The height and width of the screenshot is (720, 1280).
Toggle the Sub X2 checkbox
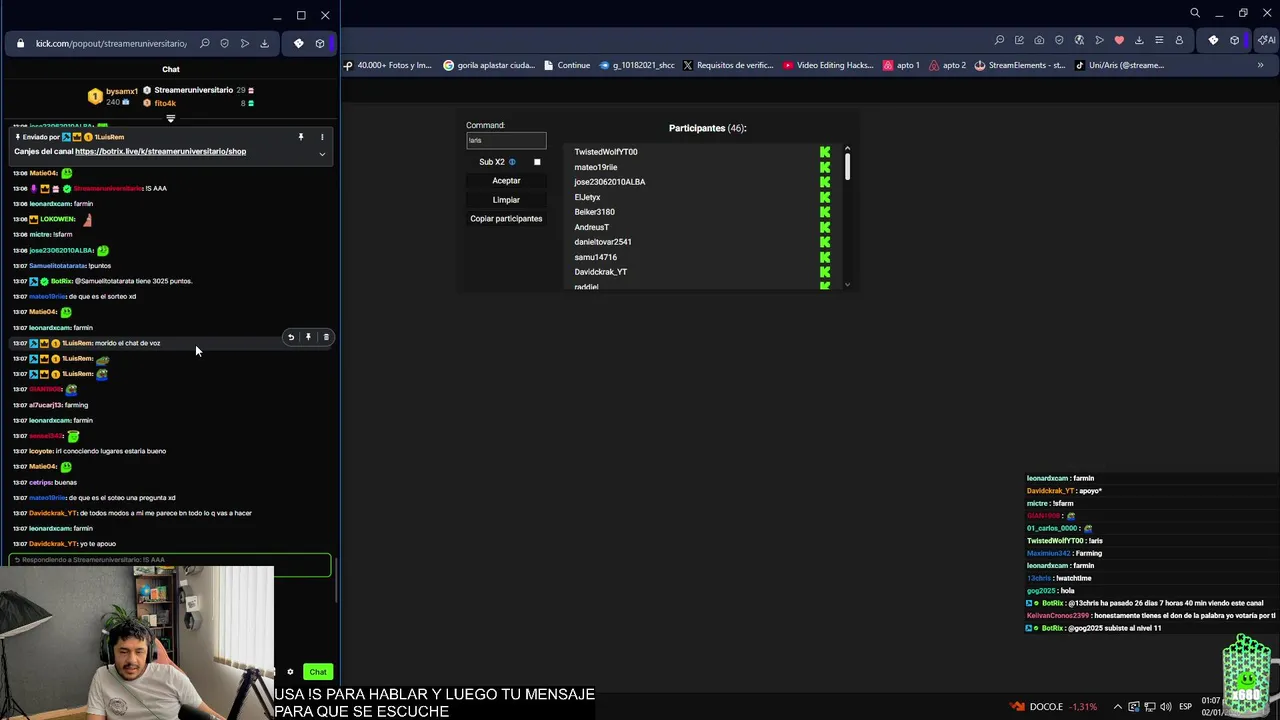[x=537, y=162]
